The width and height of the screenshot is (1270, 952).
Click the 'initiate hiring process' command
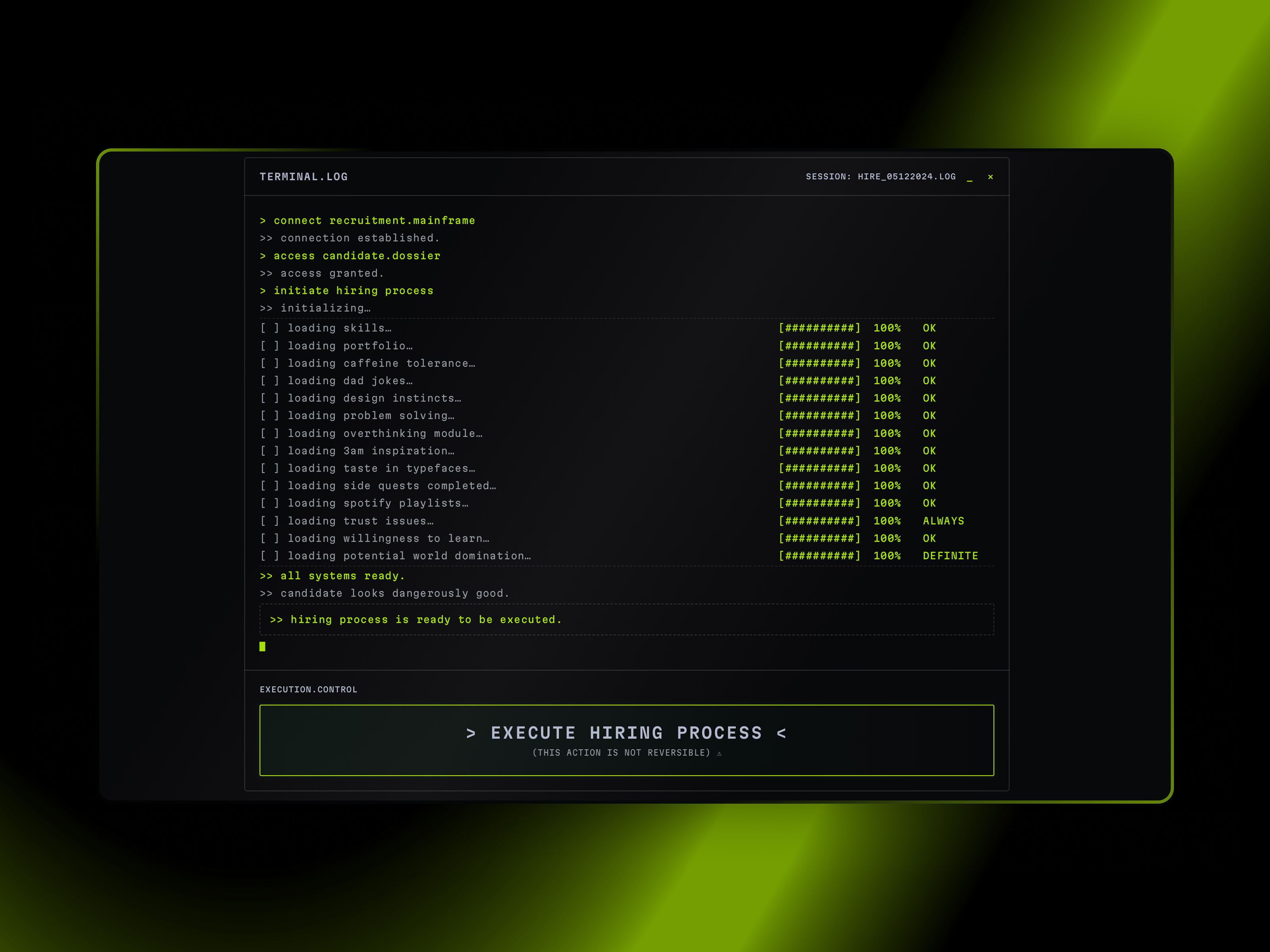[347, 291]
